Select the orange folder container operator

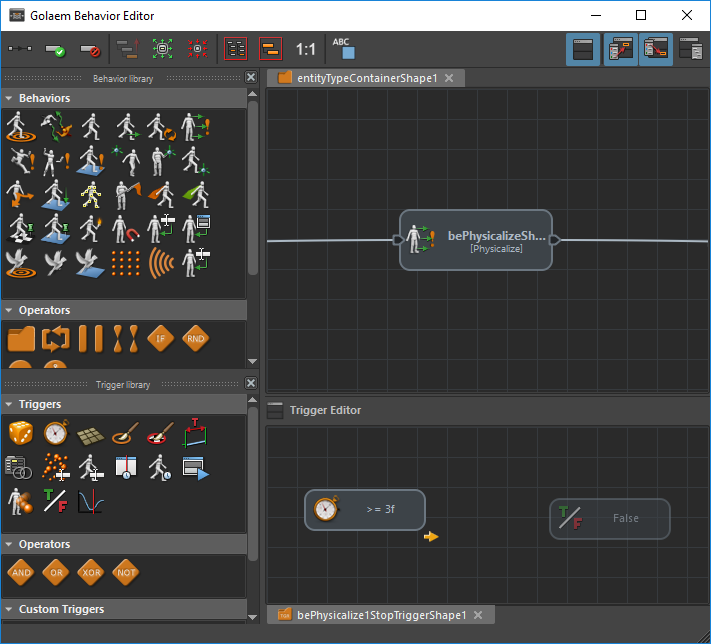(21, 338)
